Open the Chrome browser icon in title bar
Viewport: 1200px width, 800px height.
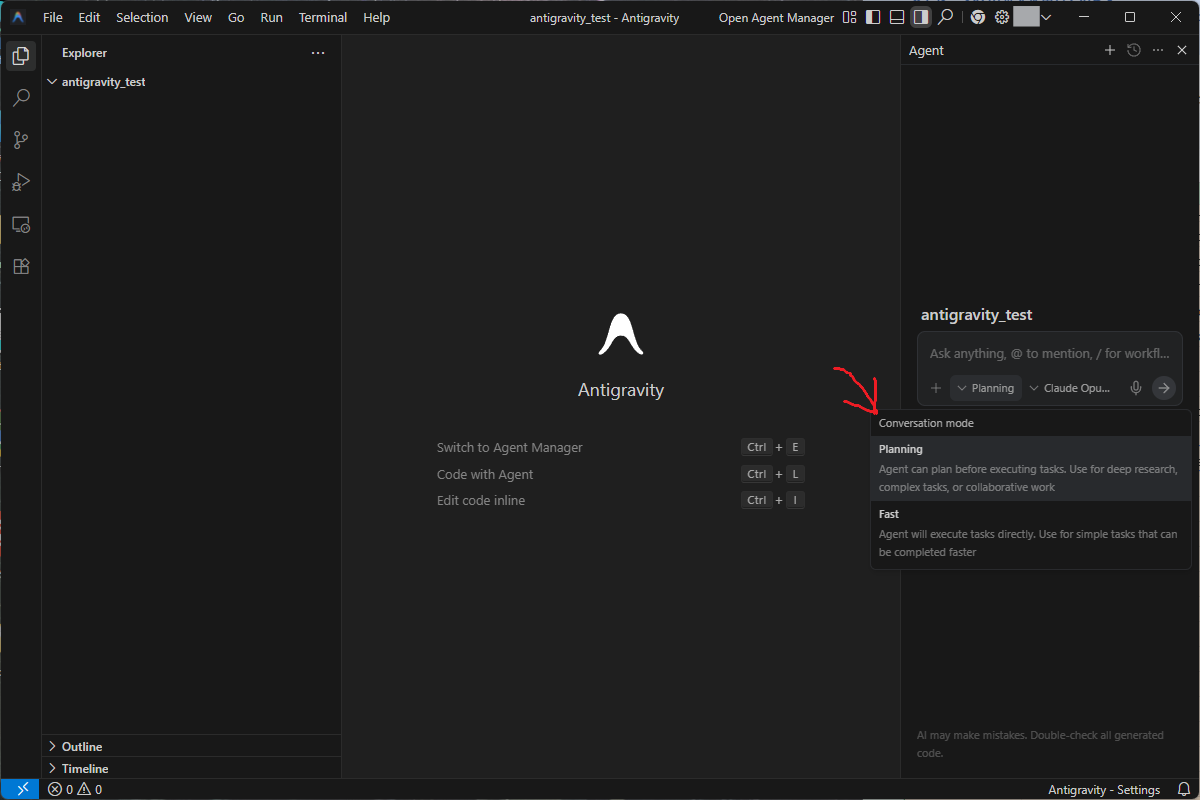click(977, 17)
